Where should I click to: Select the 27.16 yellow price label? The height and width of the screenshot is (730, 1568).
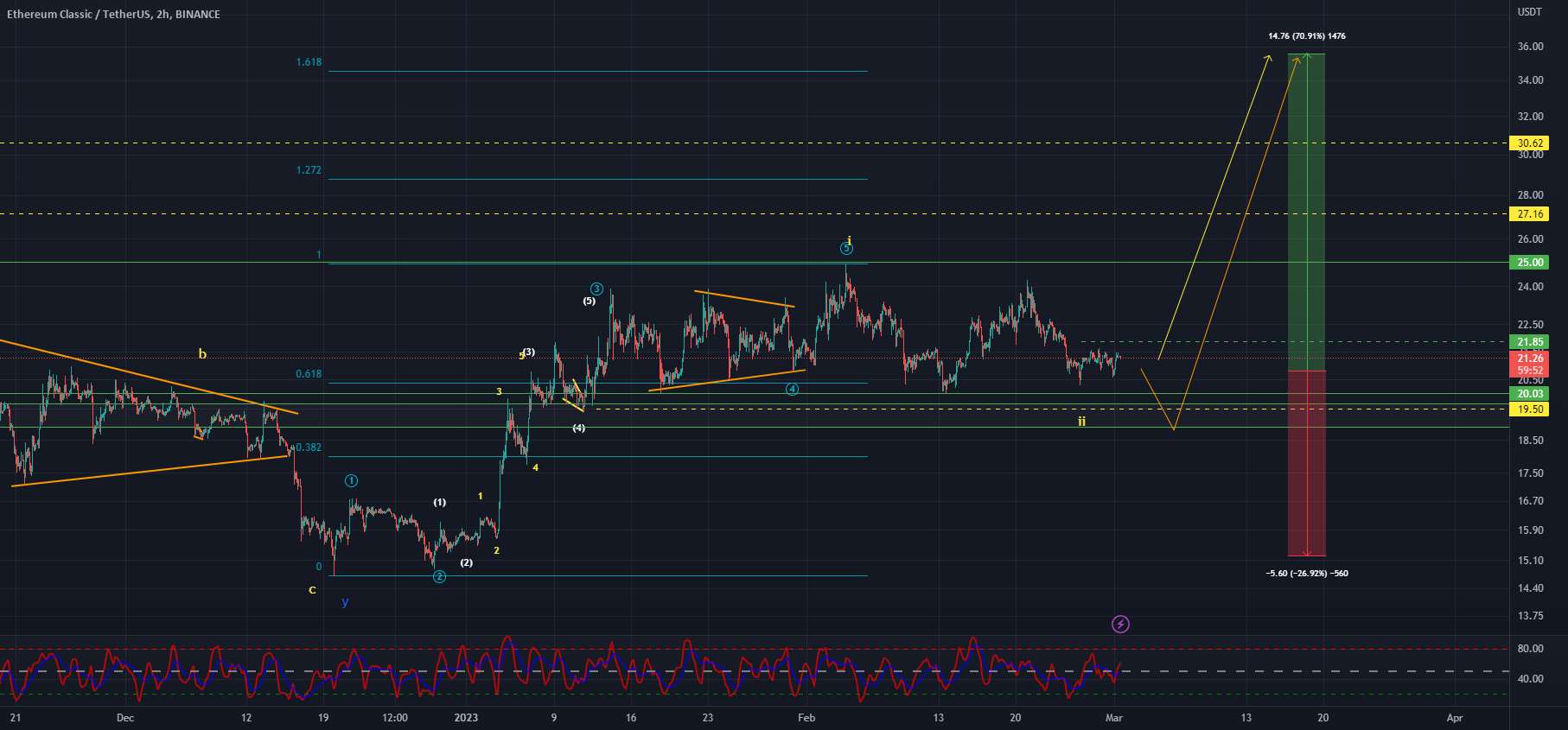[1530, 214]
